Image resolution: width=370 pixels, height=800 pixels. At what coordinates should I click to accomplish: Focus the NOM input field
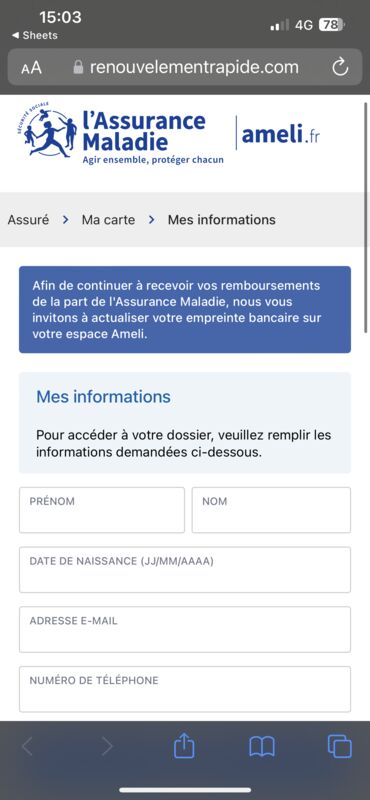271,510
